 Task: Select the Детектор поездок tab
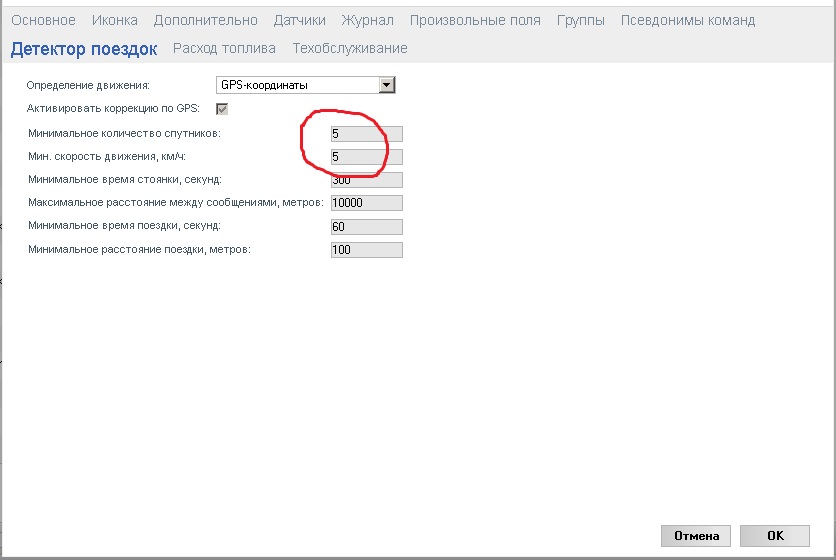[x=84, y=48]
